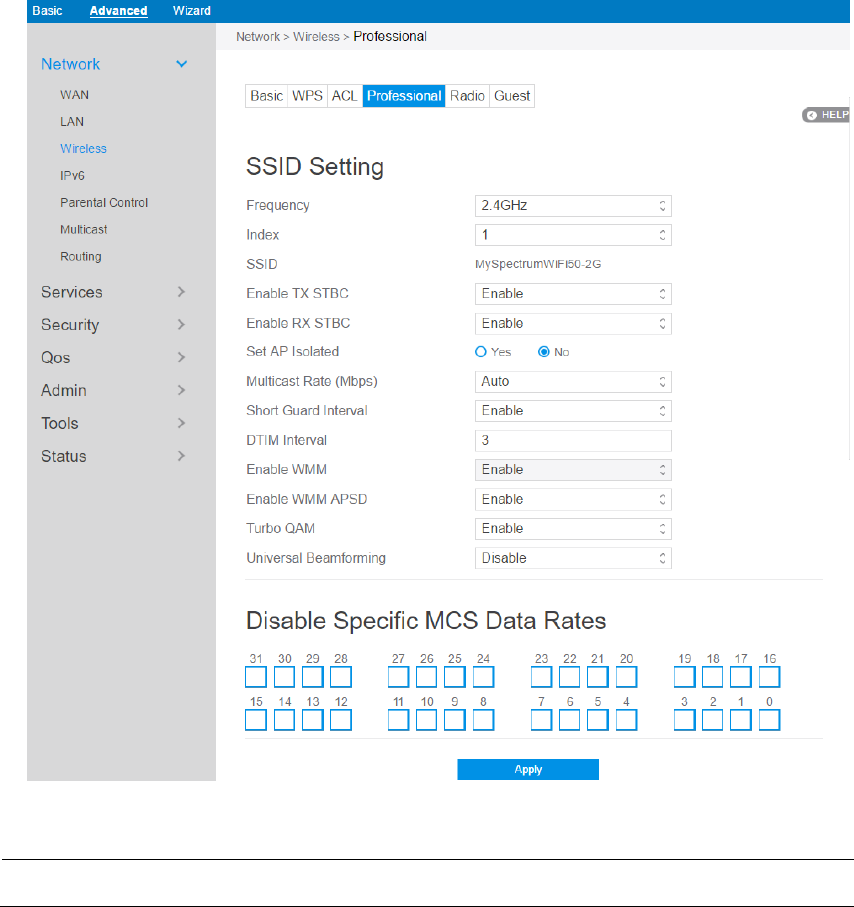Open the Wizard top menu
Image resolution: width=854 pixels, height=907 pixels.
tap(191, 11)
